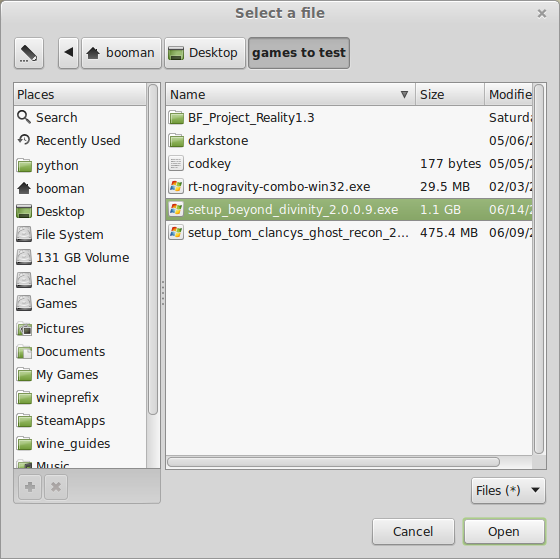Viewport: 560px width, 559px height.
Task: Open the Files (*) filter dropdown
Action: pyautogui.click(x=508, y=490)
